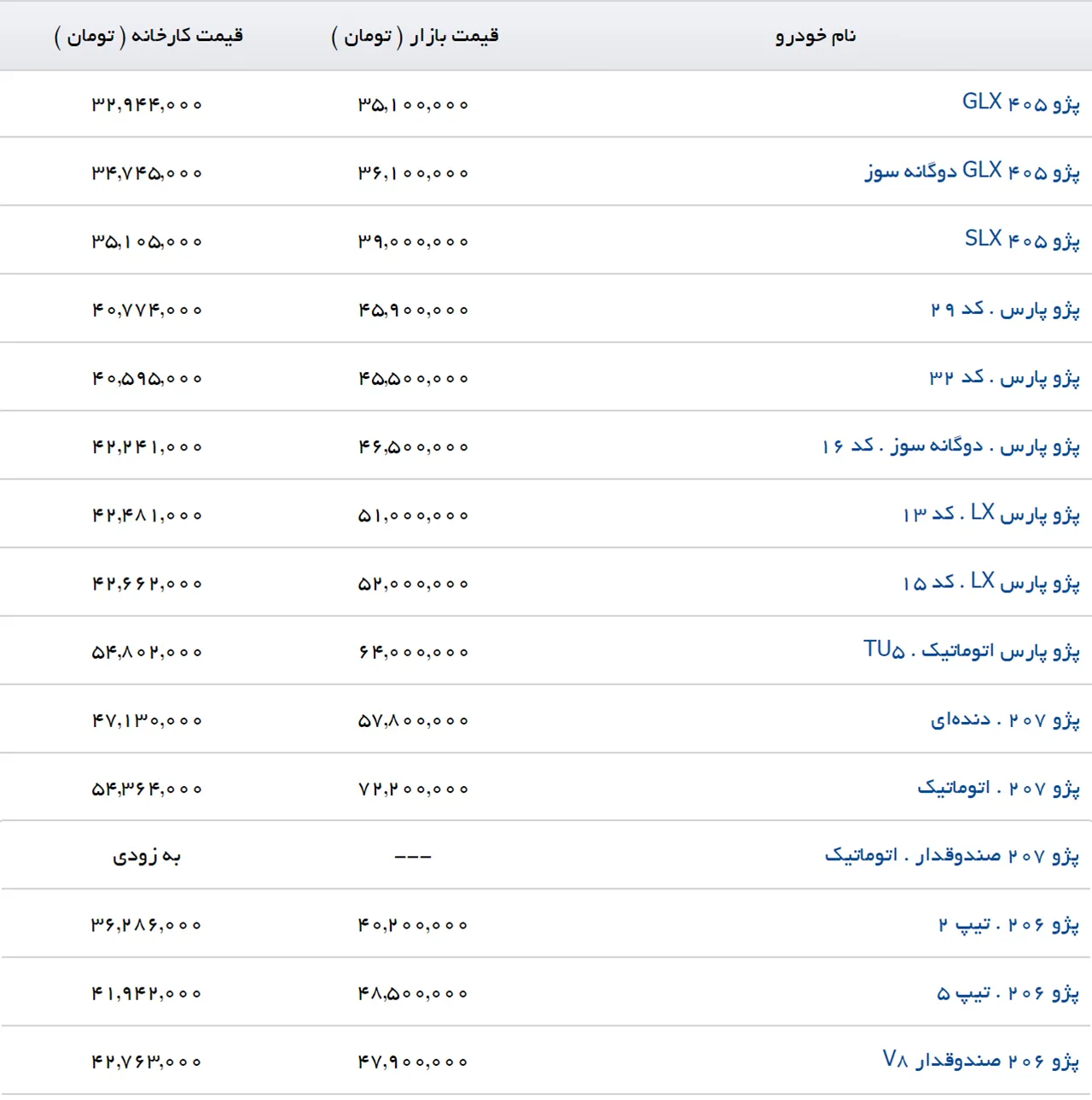Select market price ۶۴,۰۰۰,۰۰۰

pos(414,652)
